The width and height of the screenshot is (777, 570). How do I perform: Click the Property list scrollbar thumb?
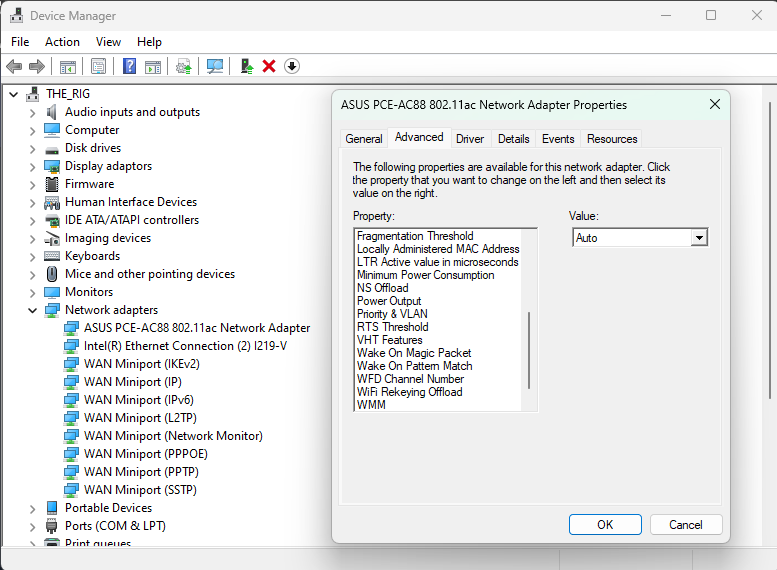(x=529, y=350)
